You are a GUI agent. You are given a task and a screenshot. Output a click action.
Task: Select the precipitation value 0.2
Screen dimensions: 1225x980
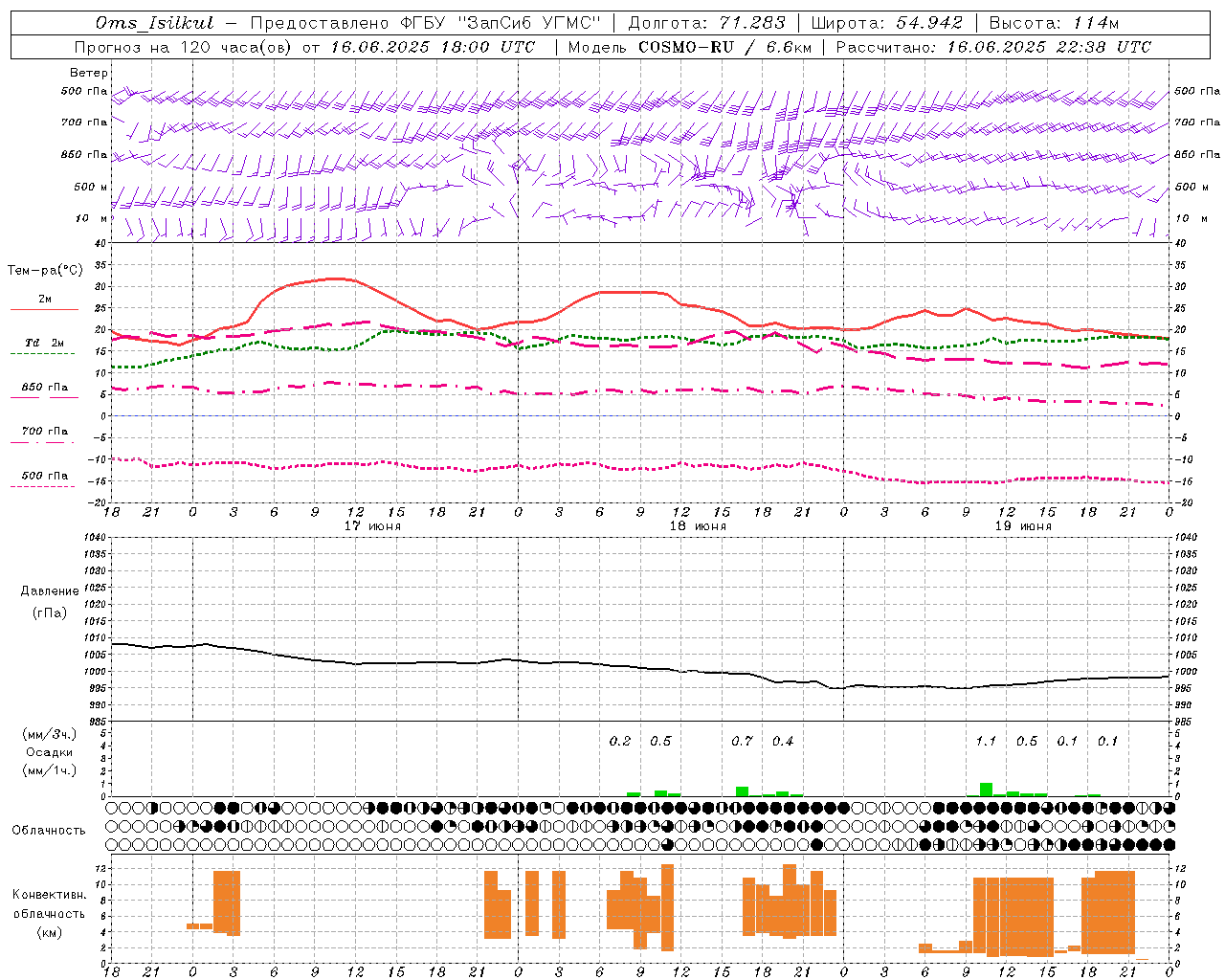pos(620,741)
